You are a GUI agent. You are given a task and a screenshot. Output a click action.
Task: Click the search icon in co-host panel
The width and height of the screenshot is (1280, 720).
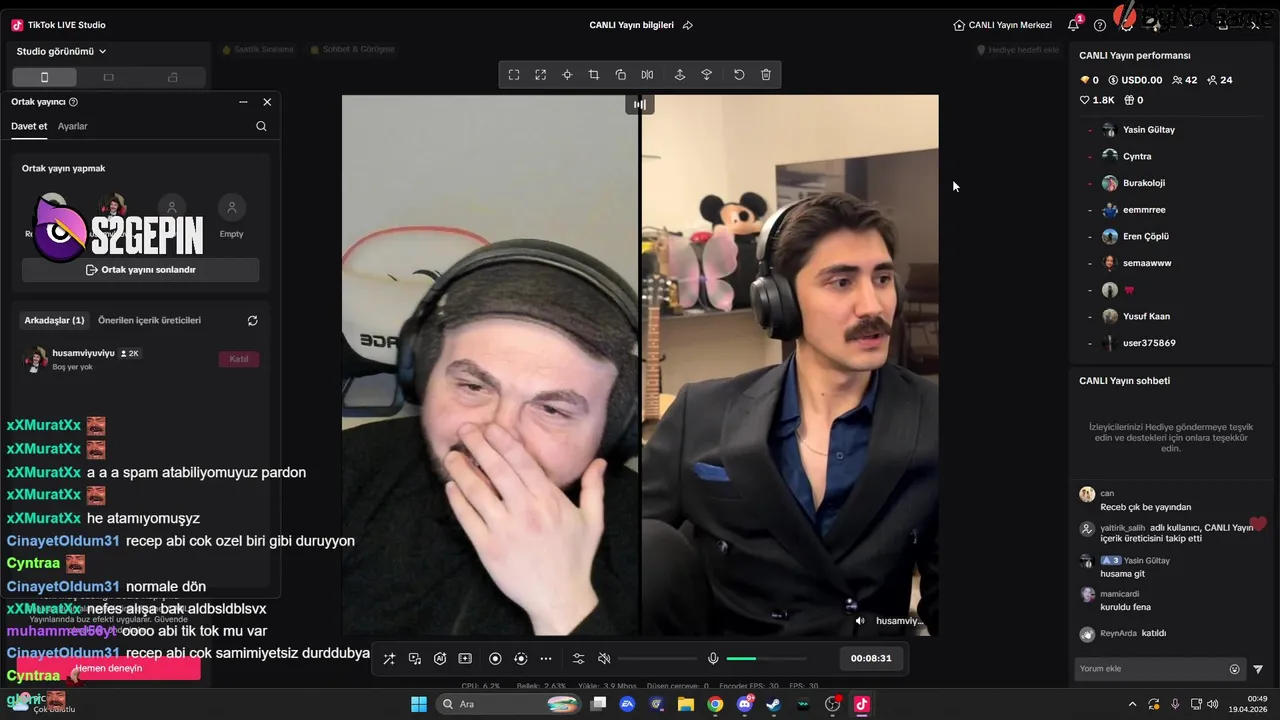coord(261,126)
